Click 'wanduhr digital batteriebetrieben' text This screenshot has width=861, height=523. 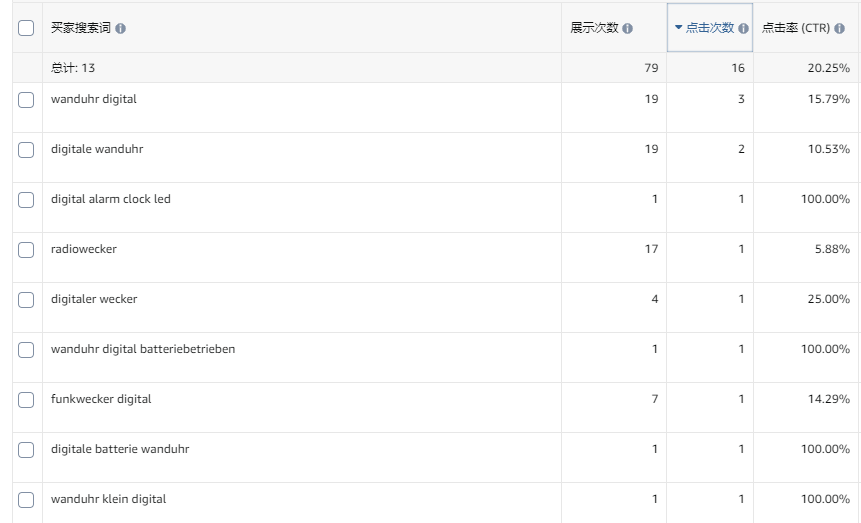tap(143, 349)
